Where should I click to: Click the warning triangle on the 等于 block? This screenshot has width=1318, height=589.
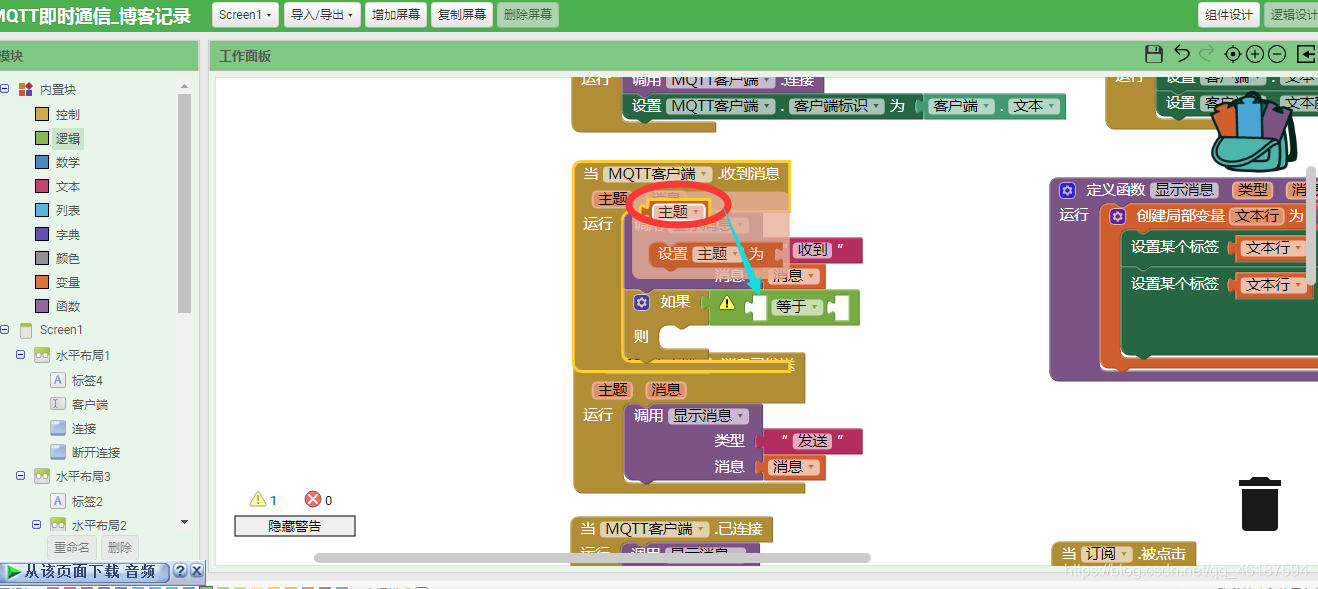727,303
